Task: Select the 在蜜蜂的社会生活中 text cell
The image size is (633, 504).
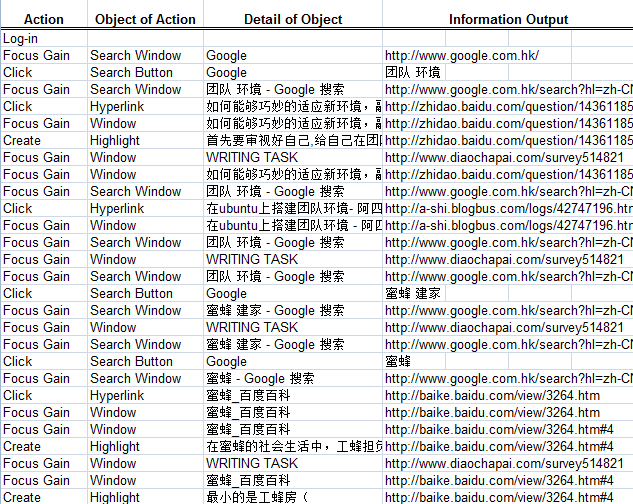Action: tap(294, 447)
